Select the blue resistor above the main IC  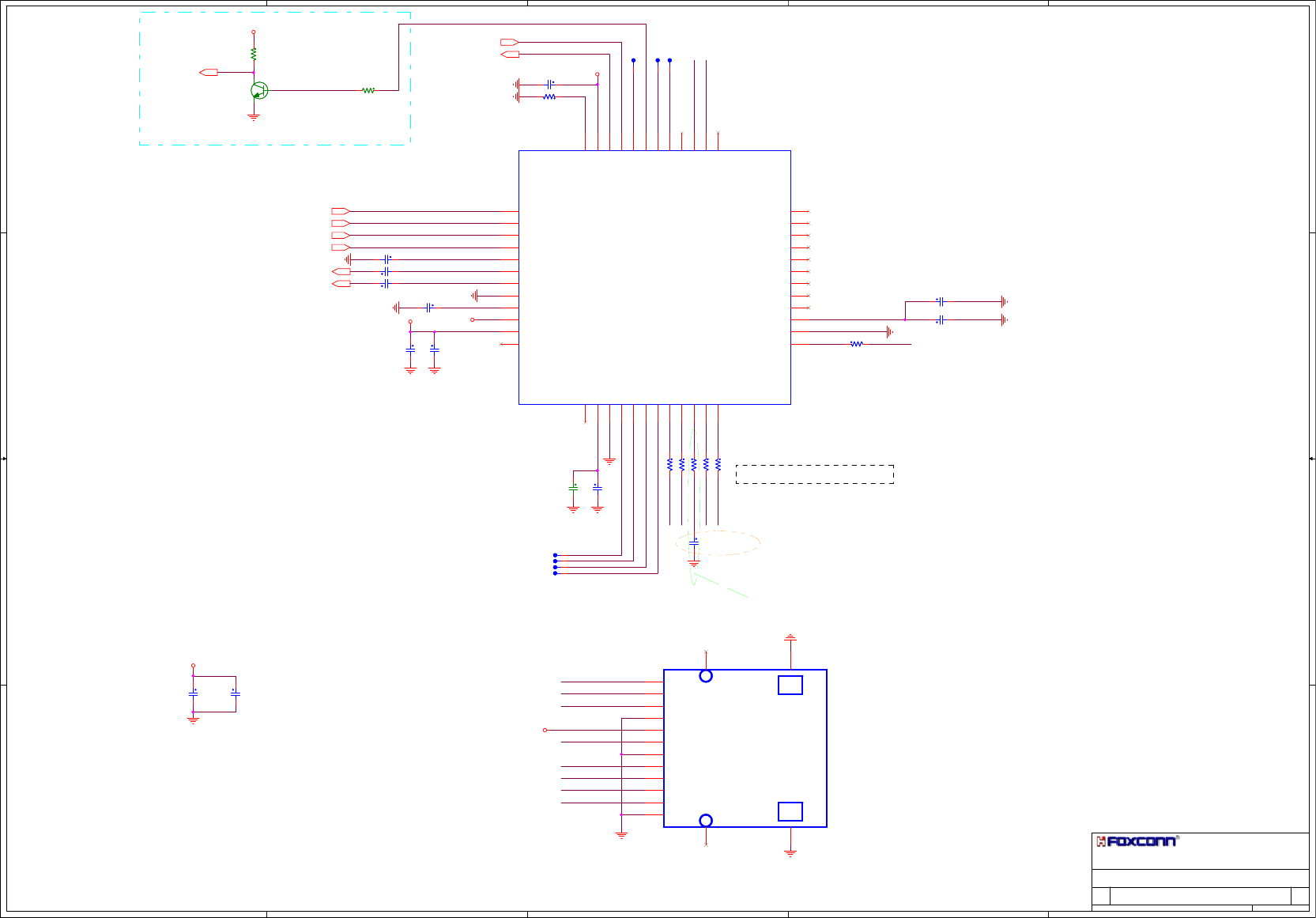tap(549, 96)
